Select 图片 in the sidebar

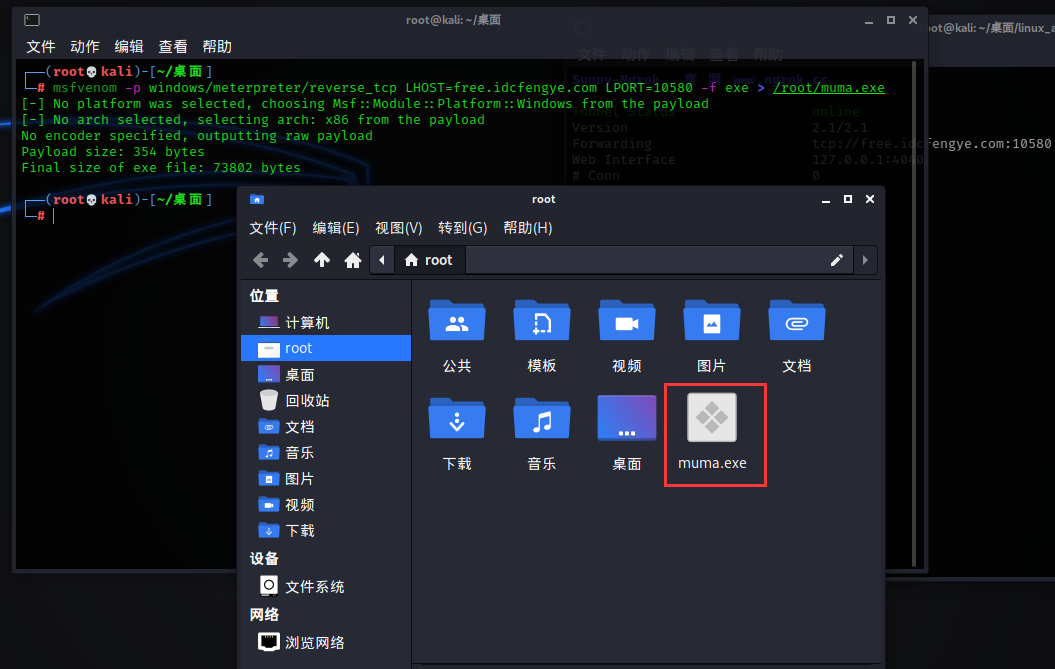tap(326, 479)
